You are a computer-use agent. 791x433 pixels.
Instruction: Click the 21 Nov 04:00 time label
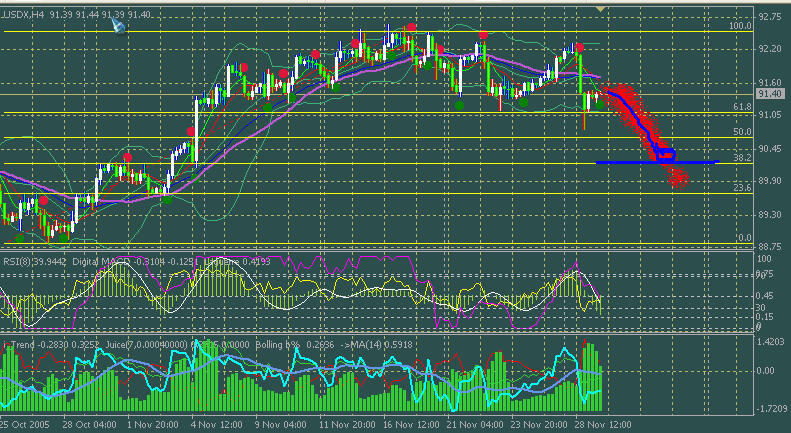(475, 424)
